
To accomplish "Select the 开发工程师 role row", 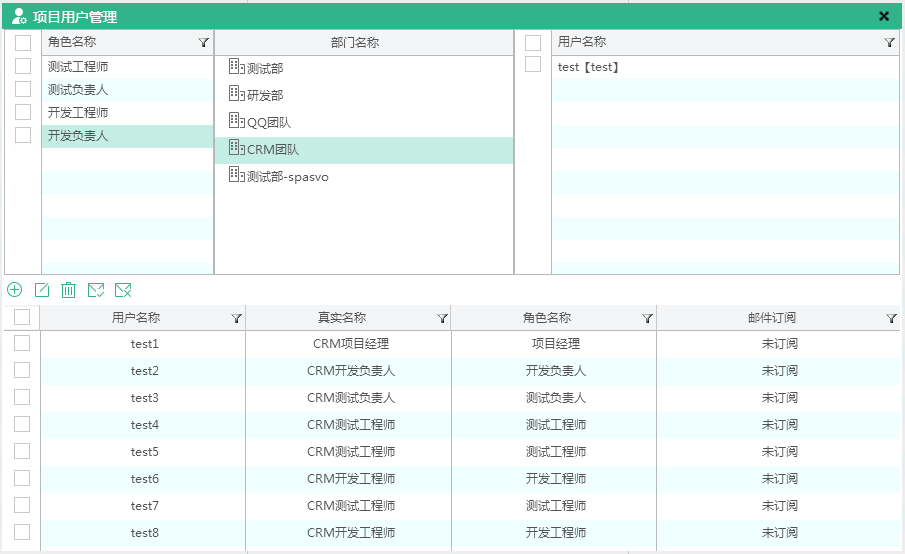I will coord(78,113).
